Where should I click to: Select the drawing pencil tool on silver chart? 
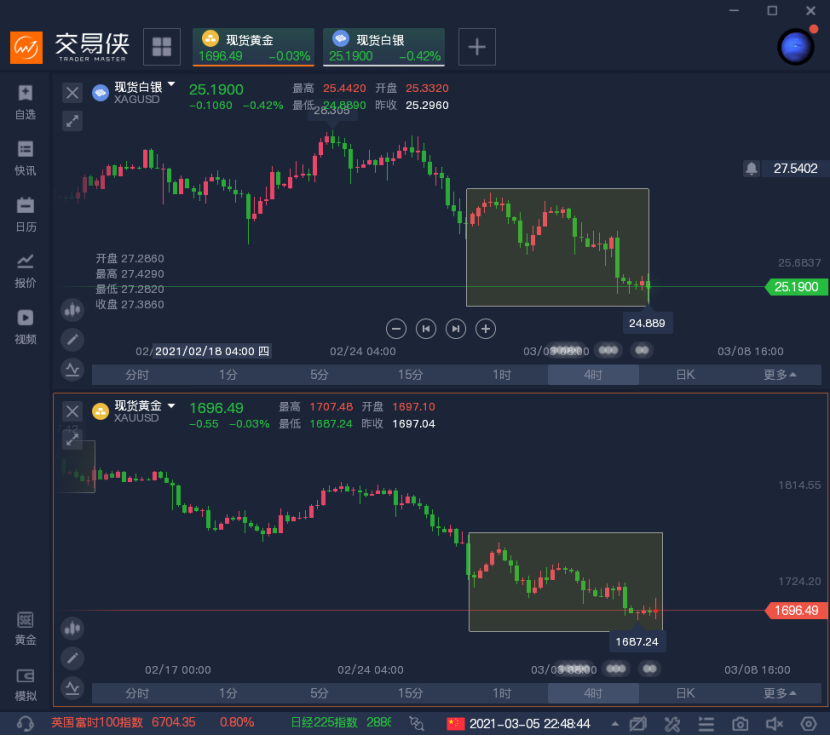click(x=72, y=339)
